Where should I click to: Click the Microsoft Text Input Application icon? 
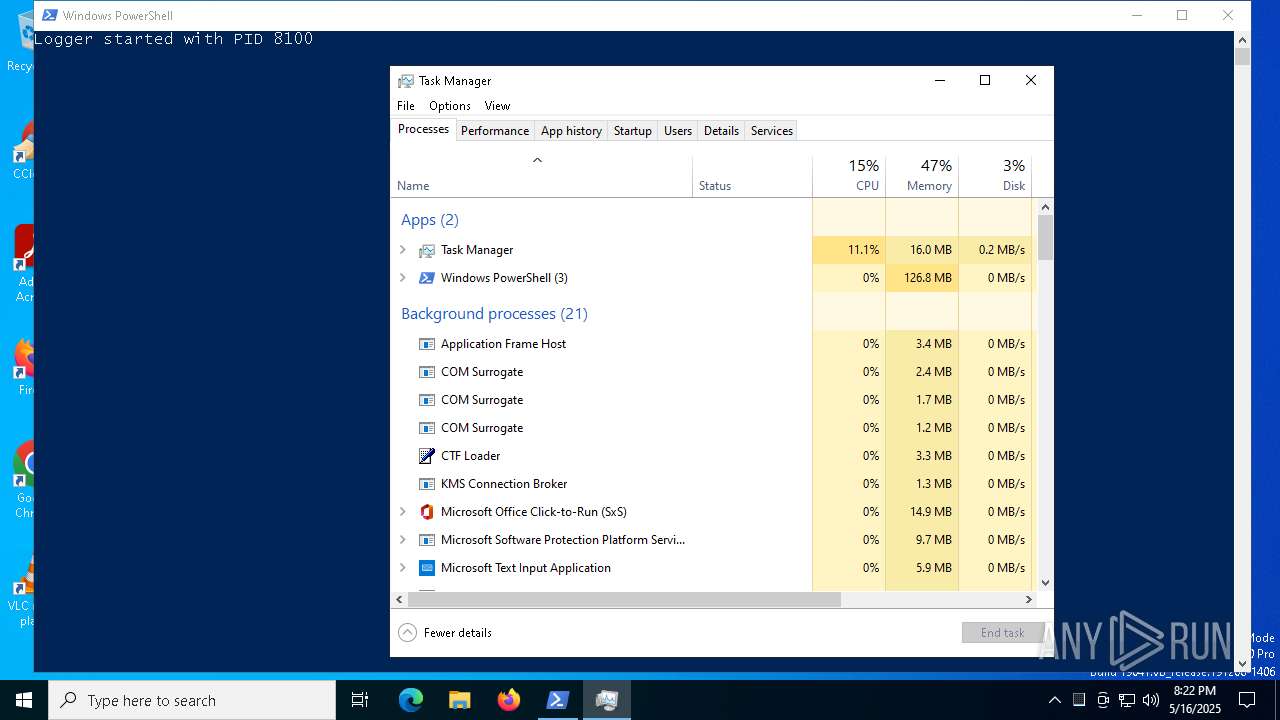point(427,568)
